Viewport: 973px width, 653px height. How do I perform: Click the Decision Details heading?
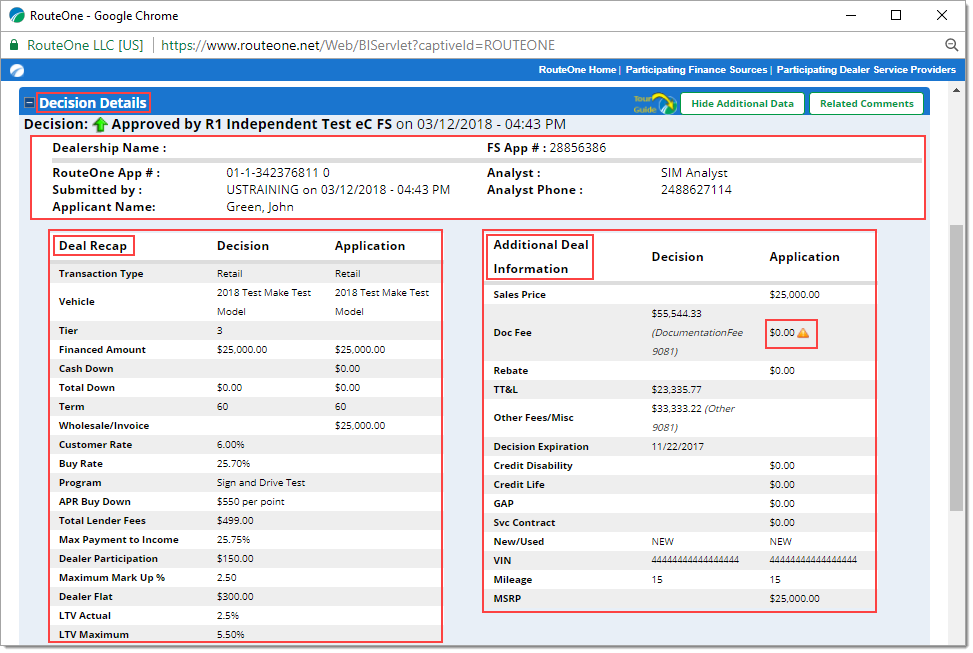click(x=93, y=103)
